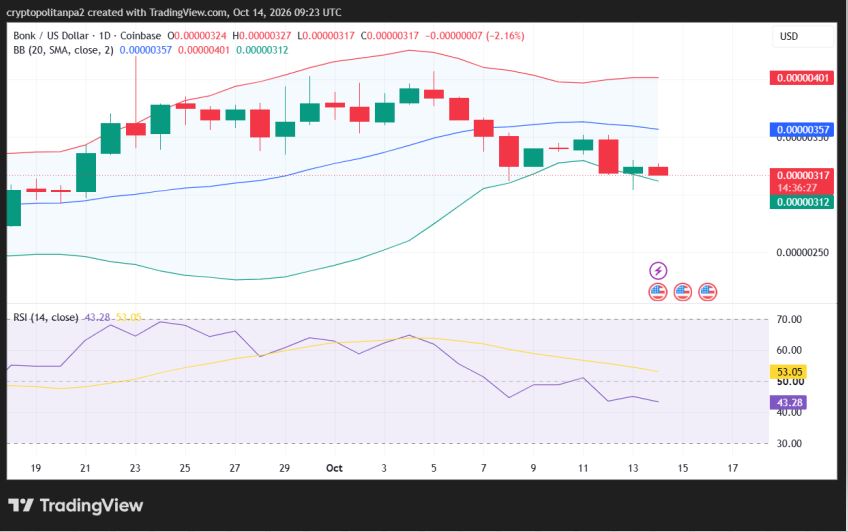Click the open value O0.00000324
Image resolution: width=848 pixels, height=532 pixels.
point(197,36)
